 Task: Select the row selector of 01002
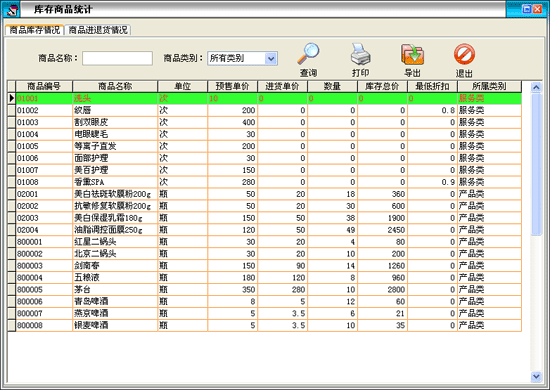(12, 110)
